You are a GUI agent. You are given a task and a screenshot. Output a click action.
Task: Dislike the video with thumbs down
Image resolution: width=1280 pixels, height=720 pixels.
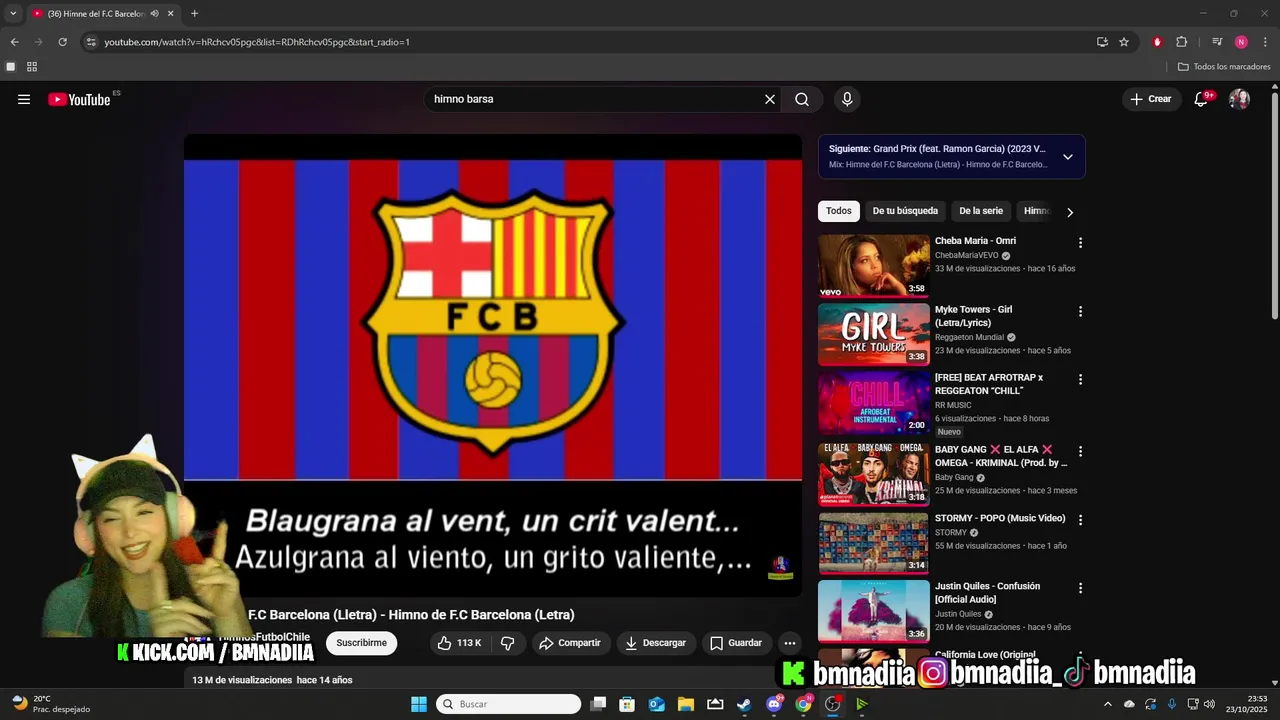click(x=507, y=643)
